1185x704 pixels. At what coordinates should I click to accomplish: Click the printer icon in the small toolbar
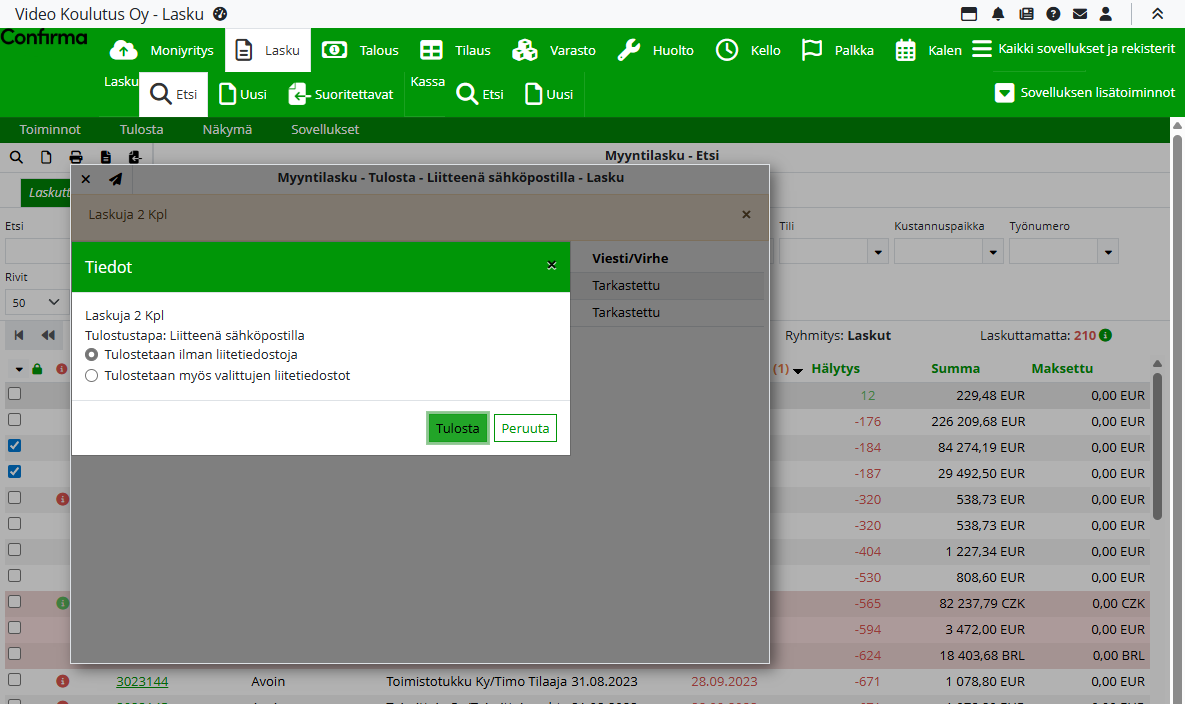[x=76, y=157]
